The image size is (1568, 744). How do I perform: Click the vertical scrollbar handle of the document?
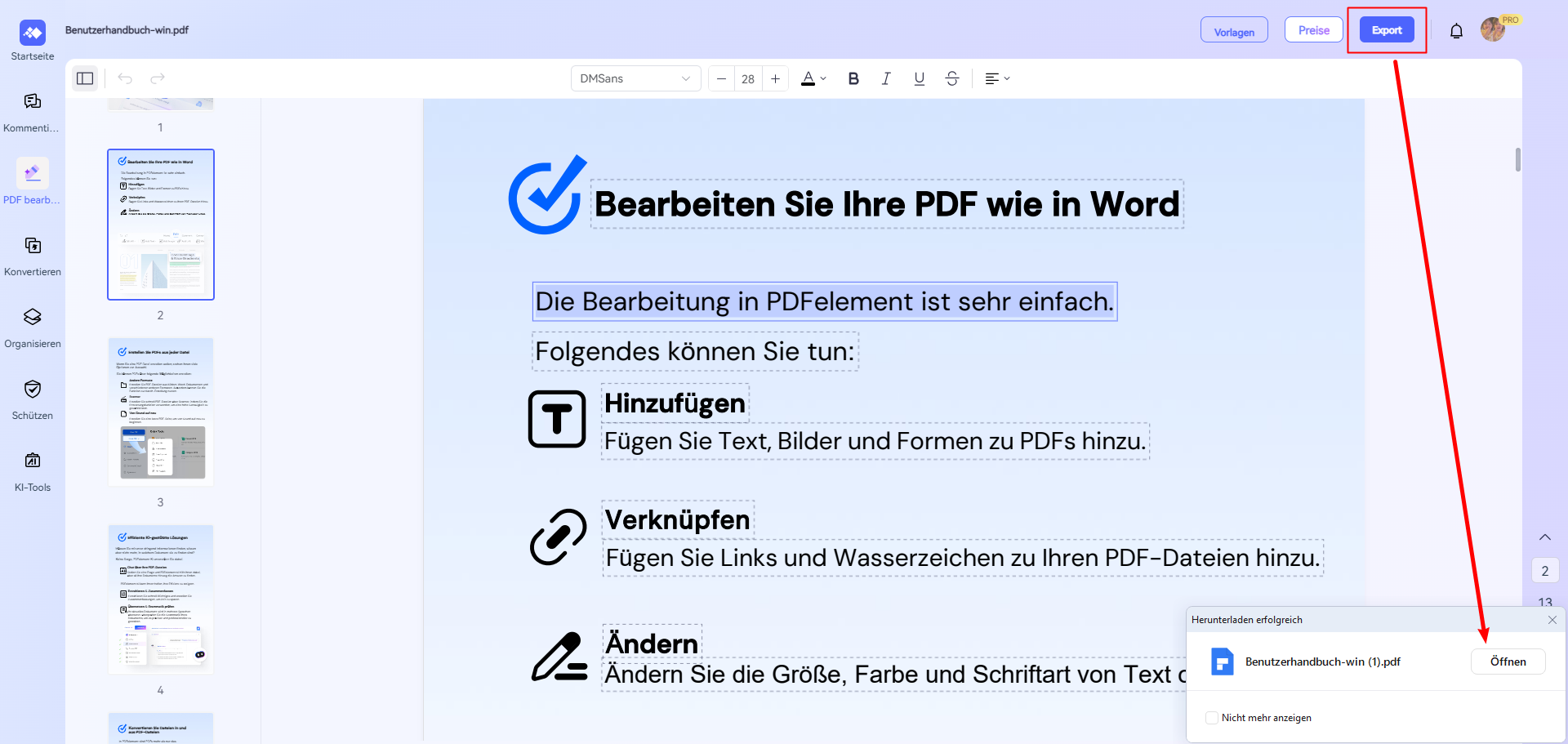pos(1518,159)
